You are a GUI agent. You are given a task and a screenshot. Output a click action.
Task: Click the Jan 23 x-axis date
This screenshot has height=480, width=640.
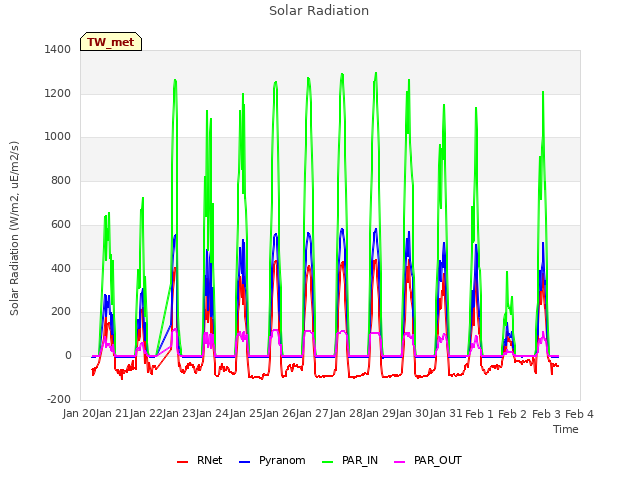[179, 414]
